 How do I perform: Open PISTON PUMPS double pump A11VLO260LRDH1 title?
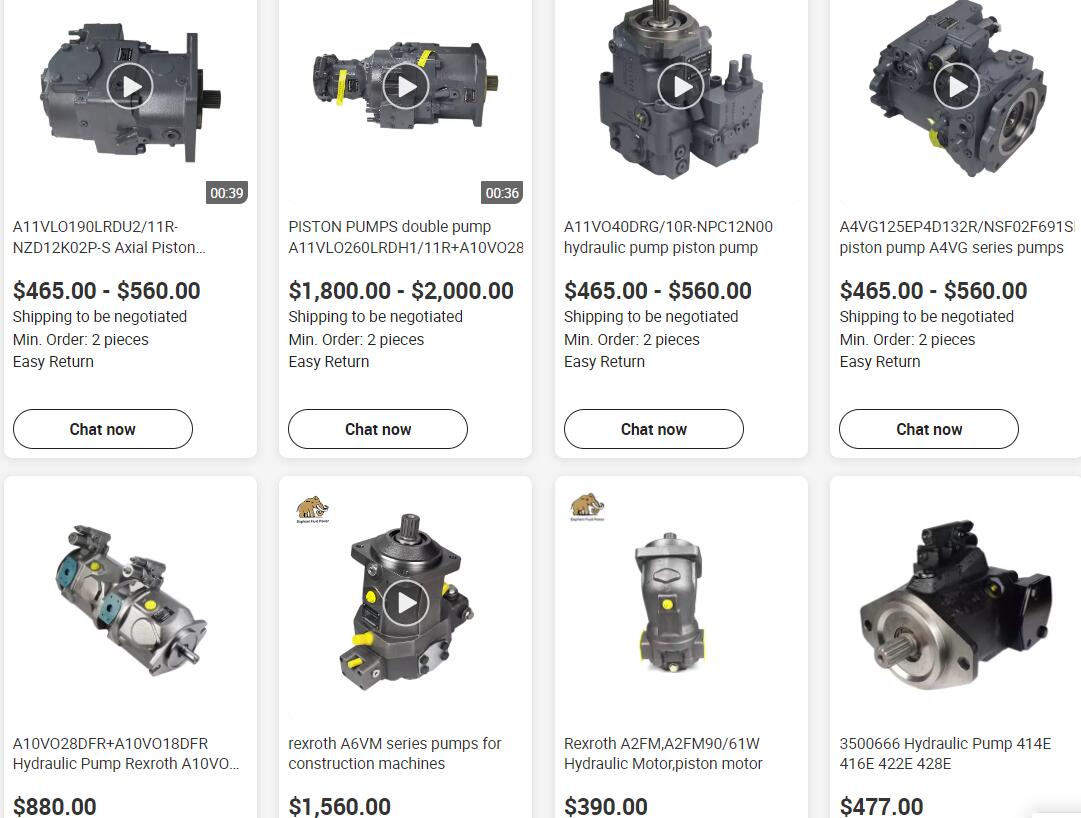(x=405, y=237)
